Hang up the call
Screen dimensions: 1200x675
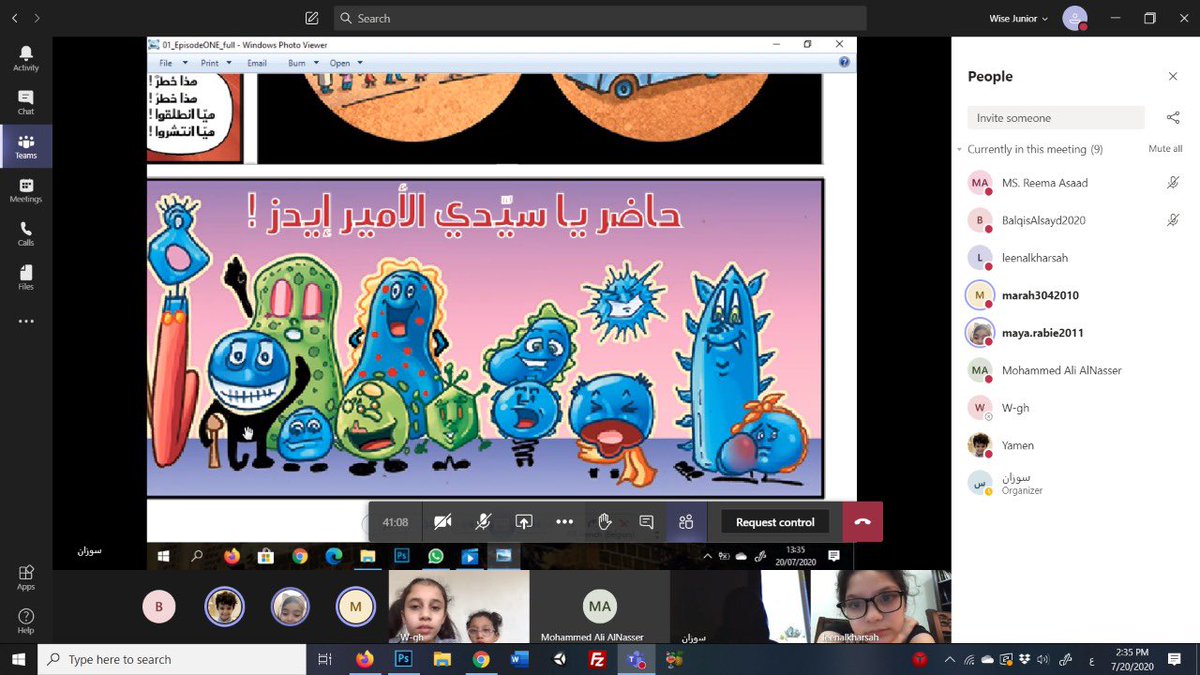tap(863, 522)
